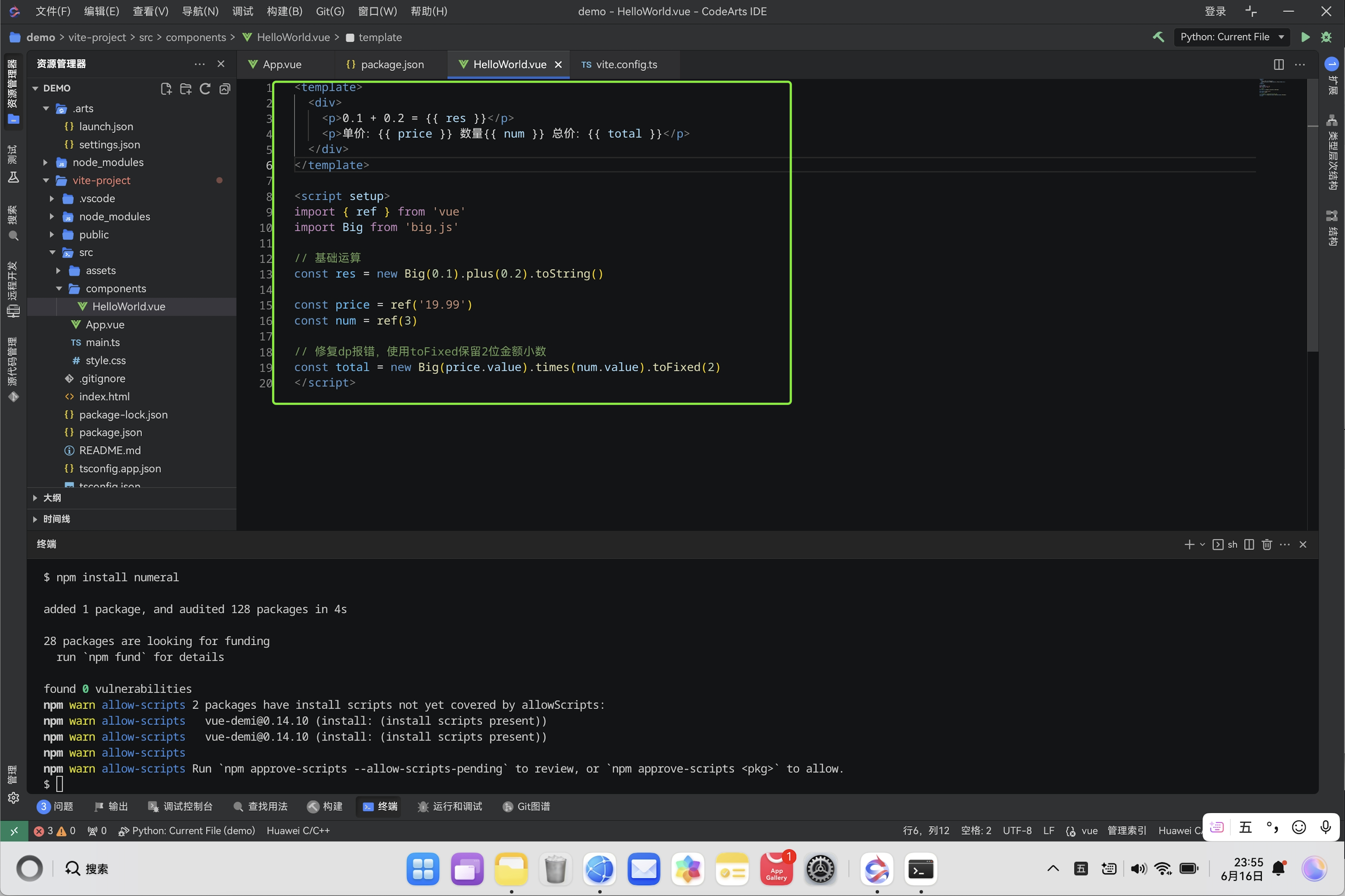The image size is (1345, 896).
Task: Open the 编辑(E) menu
Action: coord(102,12)
